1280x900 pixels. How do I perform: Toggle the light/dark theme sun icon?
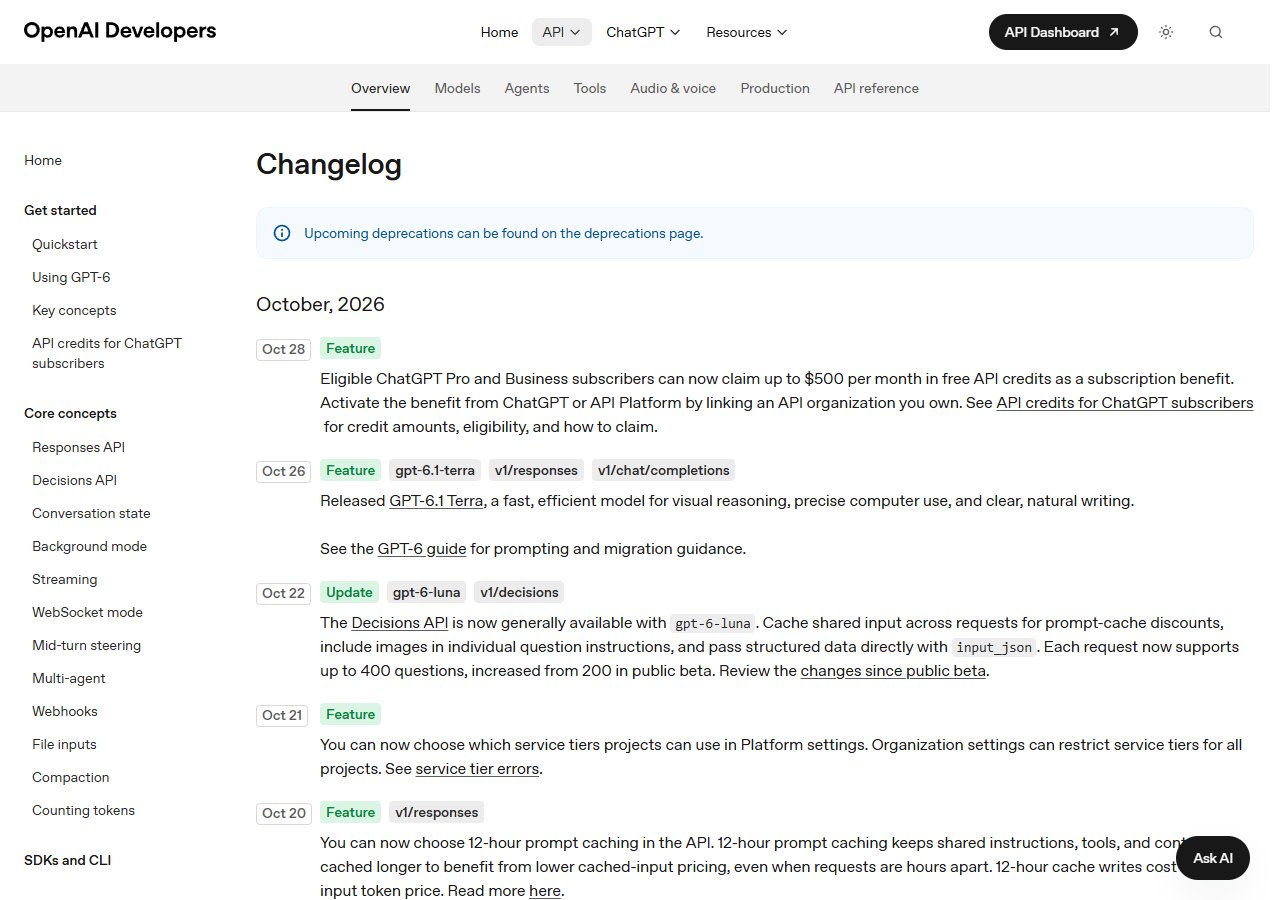point(1166,32)
